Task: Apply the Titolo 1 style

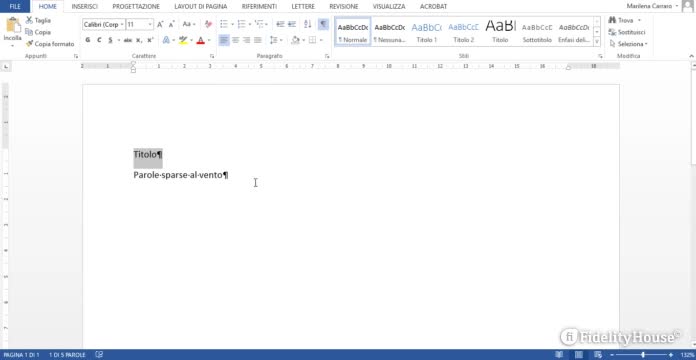Action: tap(427, 32)
